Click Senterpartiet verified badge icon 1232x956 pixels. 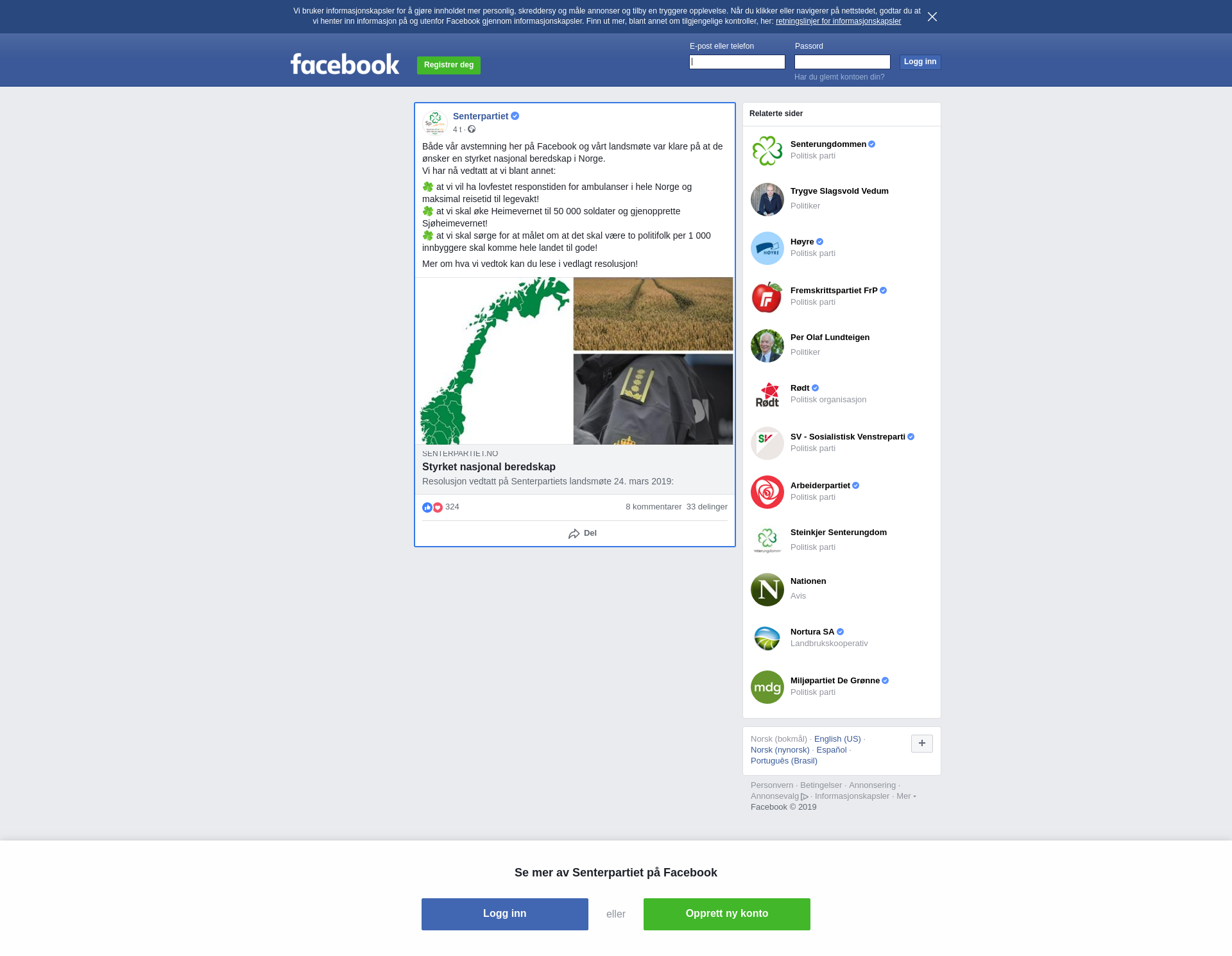point(515,116)
